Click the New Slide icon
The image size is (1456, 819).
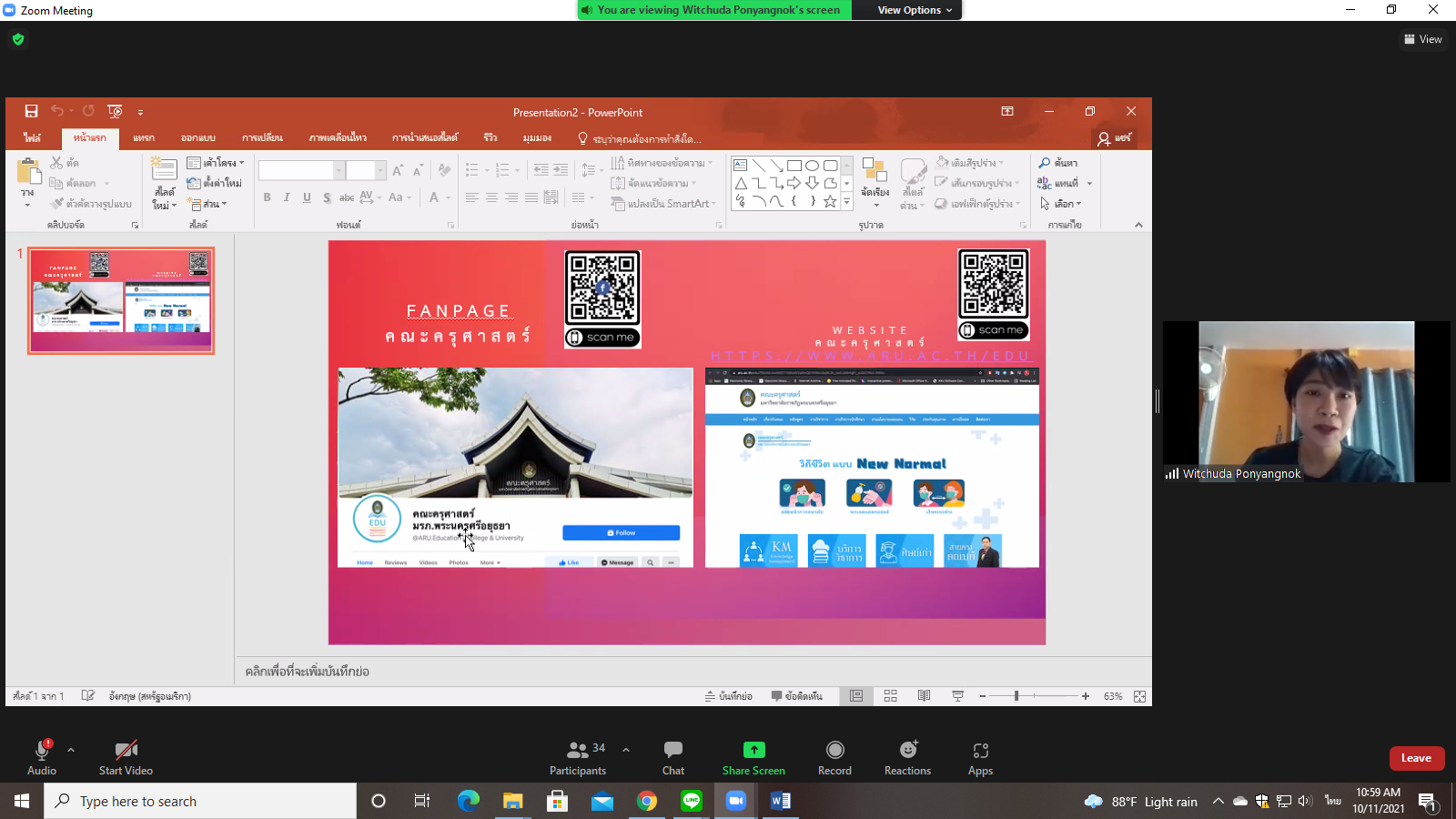(164, 169)
